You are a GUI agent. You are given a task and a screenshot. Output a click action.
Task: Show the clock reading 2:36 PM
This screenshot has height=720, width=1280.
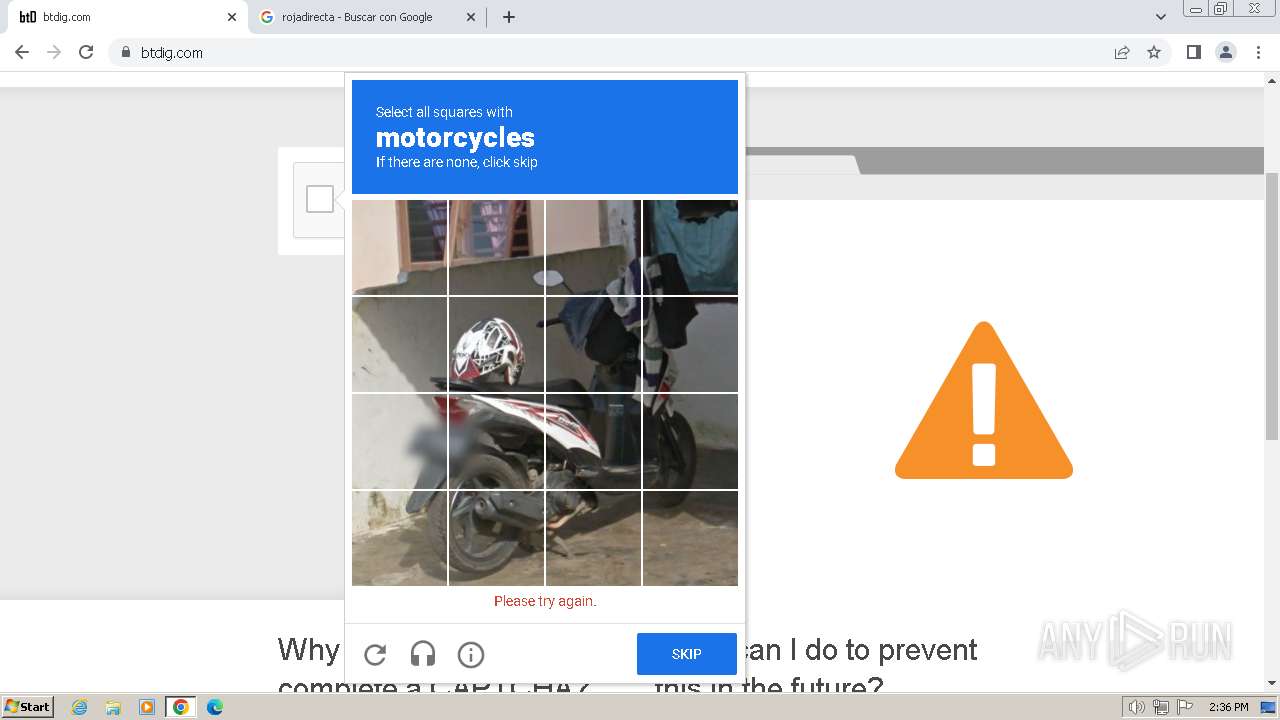(1228, 707)
